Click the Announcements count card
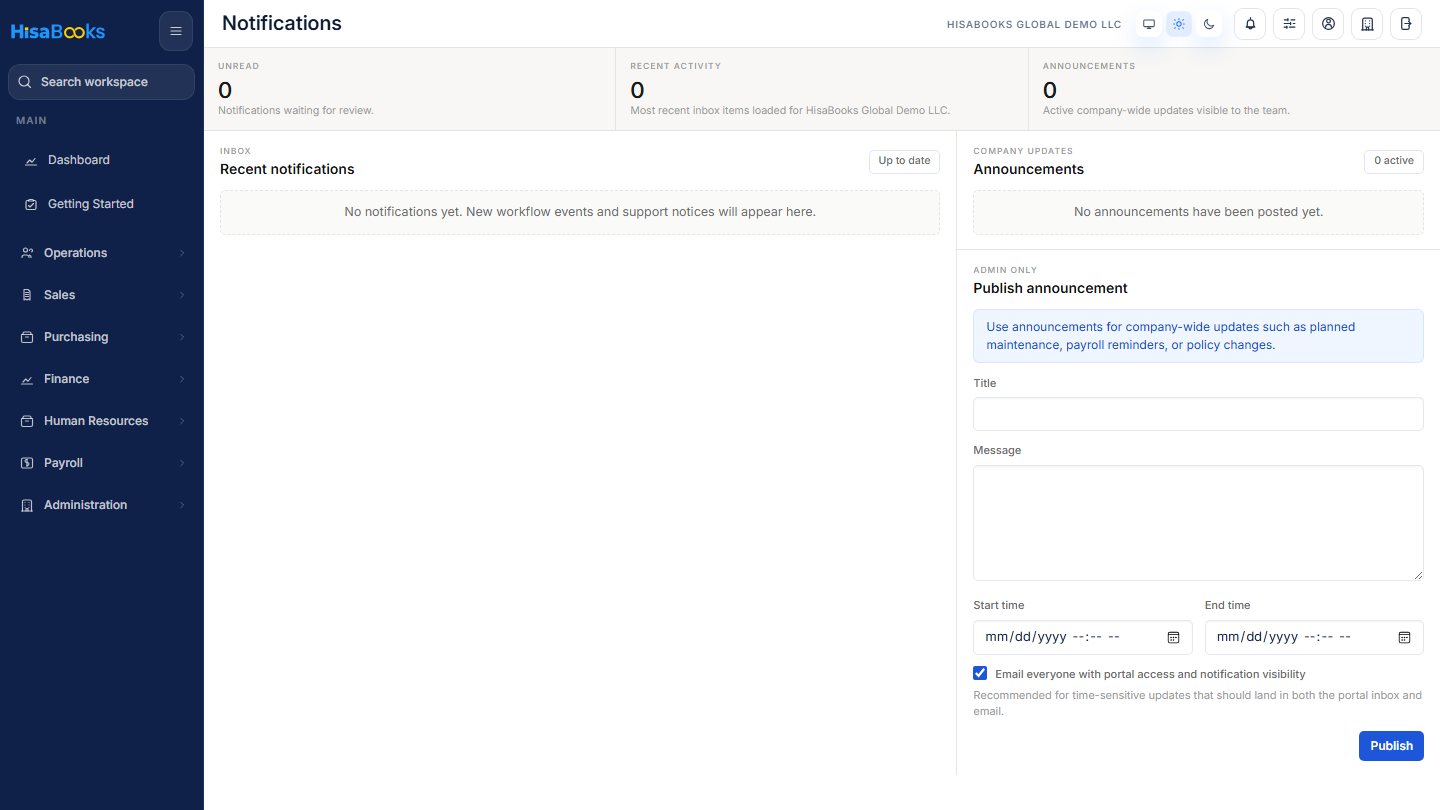This screenshot has width=1440, height=810. click(x=1234, y=89)
